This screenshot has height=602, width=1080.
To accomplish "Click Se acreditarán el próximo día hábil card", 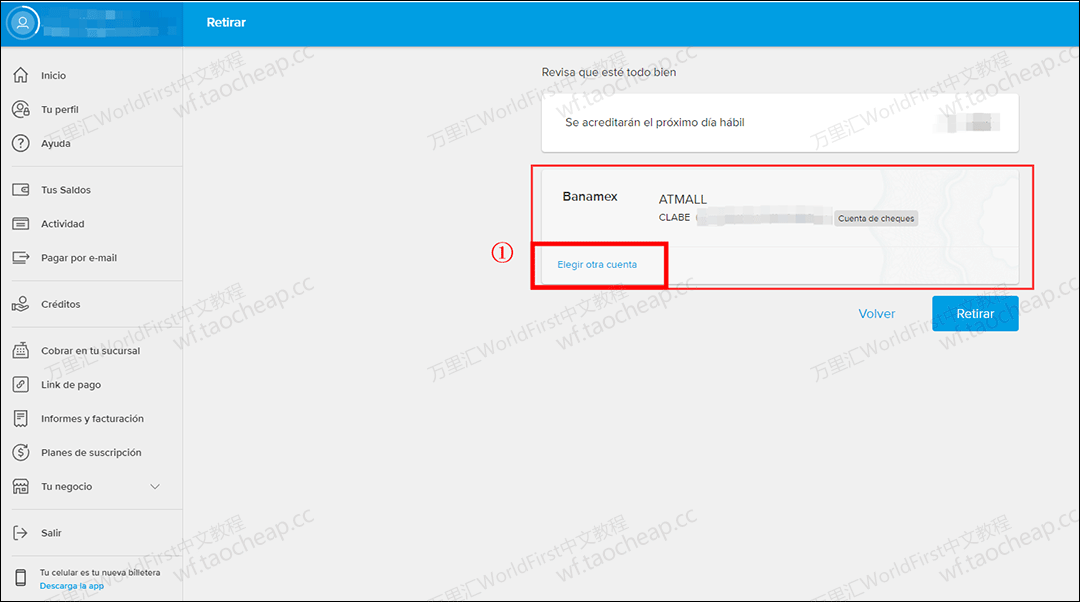I will (x=780, y=123).
